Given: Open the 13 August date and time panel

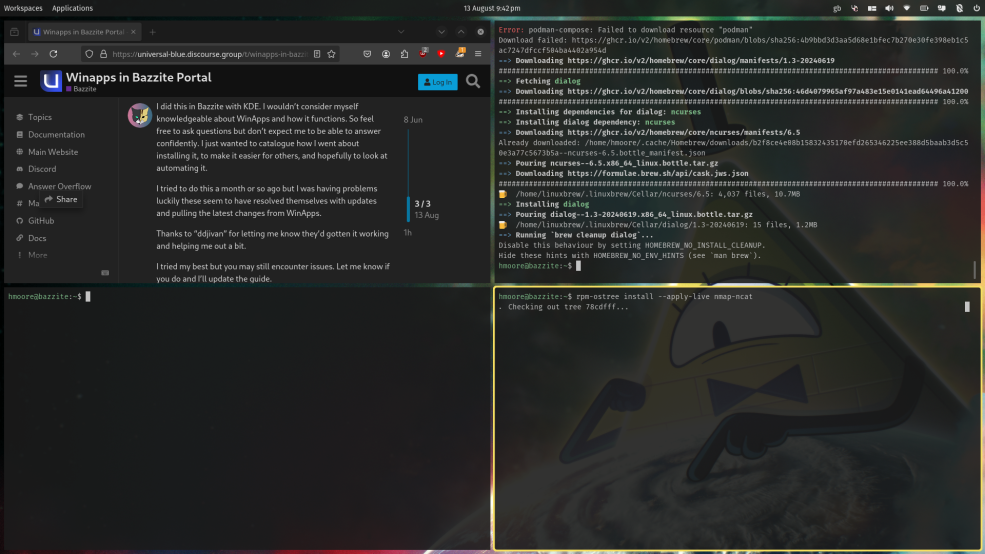Looking at the screenshot, I should 492,8.
